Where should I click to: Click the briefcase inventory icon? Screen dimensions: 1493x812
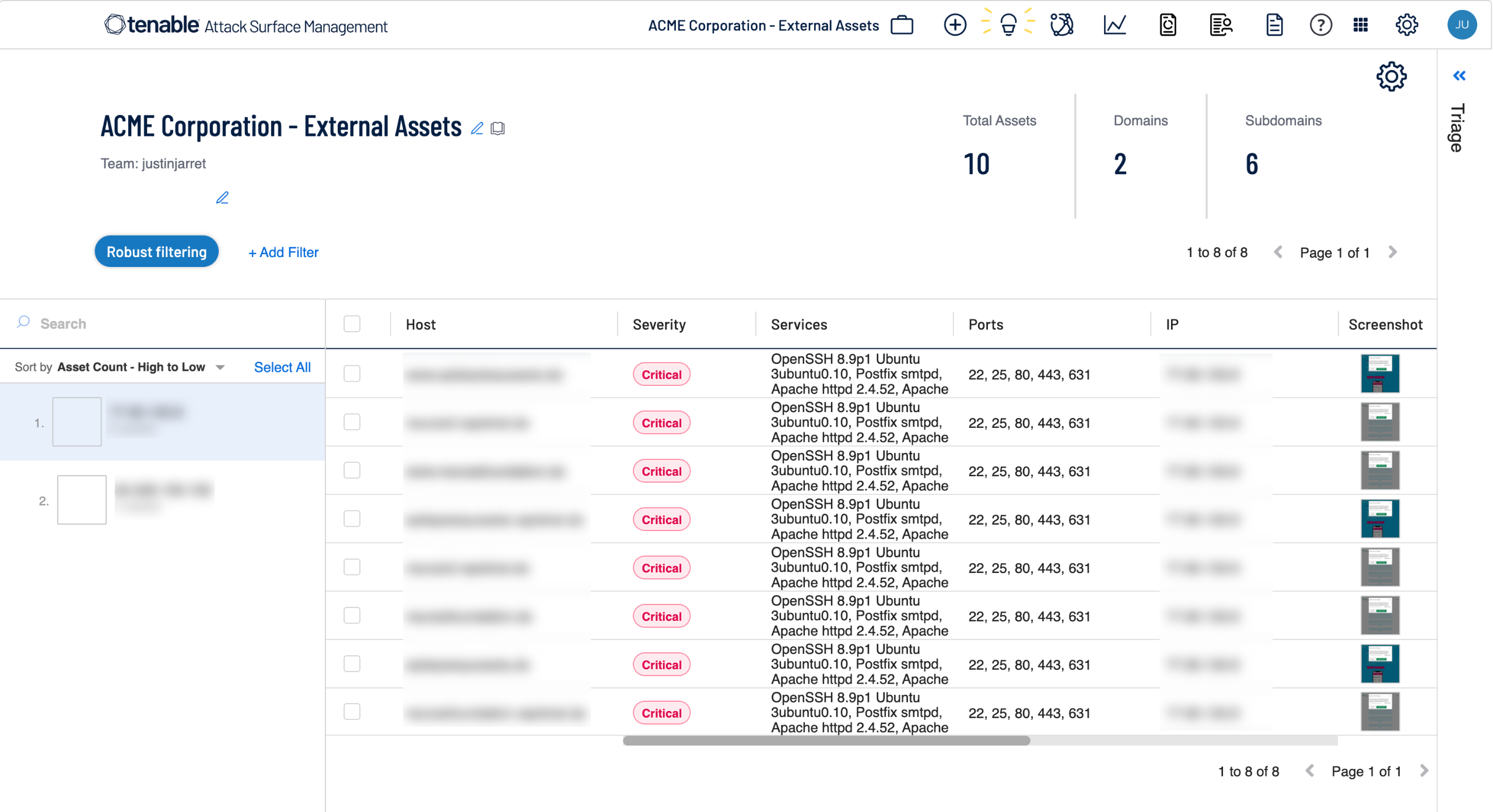pos(902,25)
